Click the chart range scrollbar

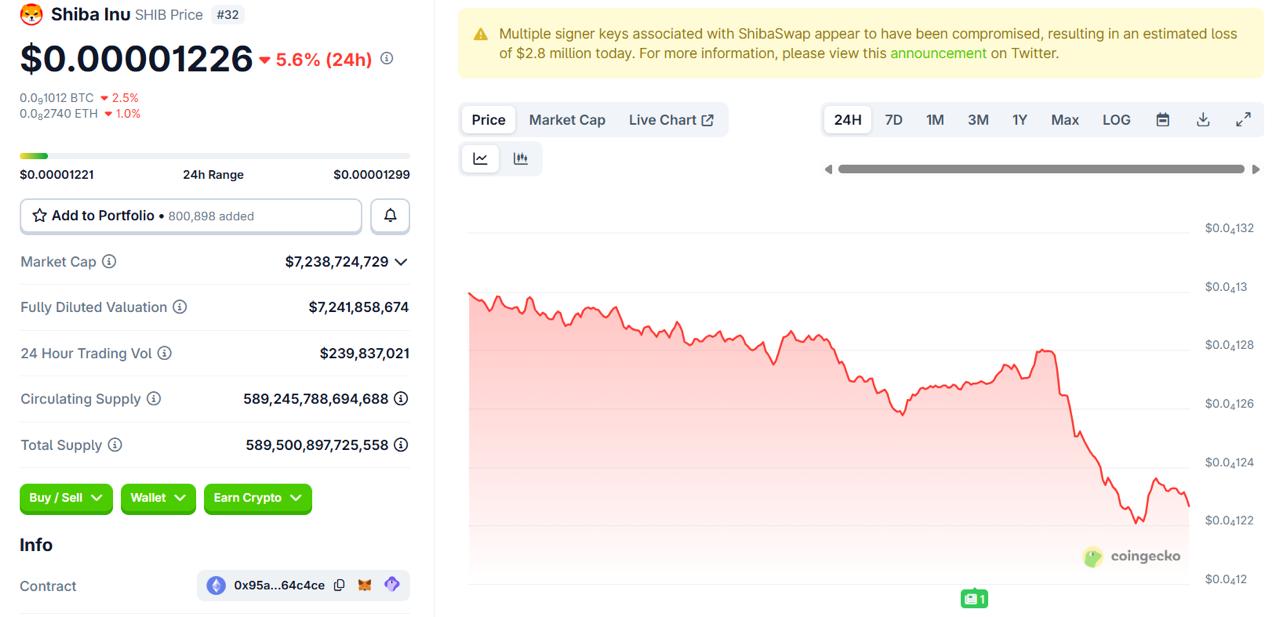point(1040,169)
